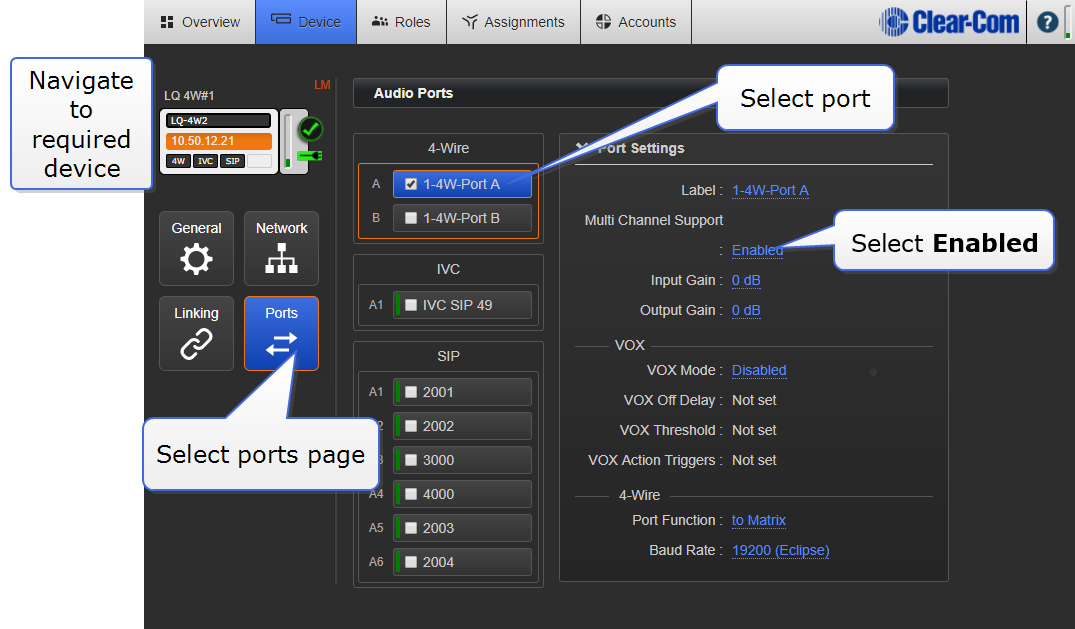Open the Network settings icon
1075x629 pixels.
pos(281,259)
